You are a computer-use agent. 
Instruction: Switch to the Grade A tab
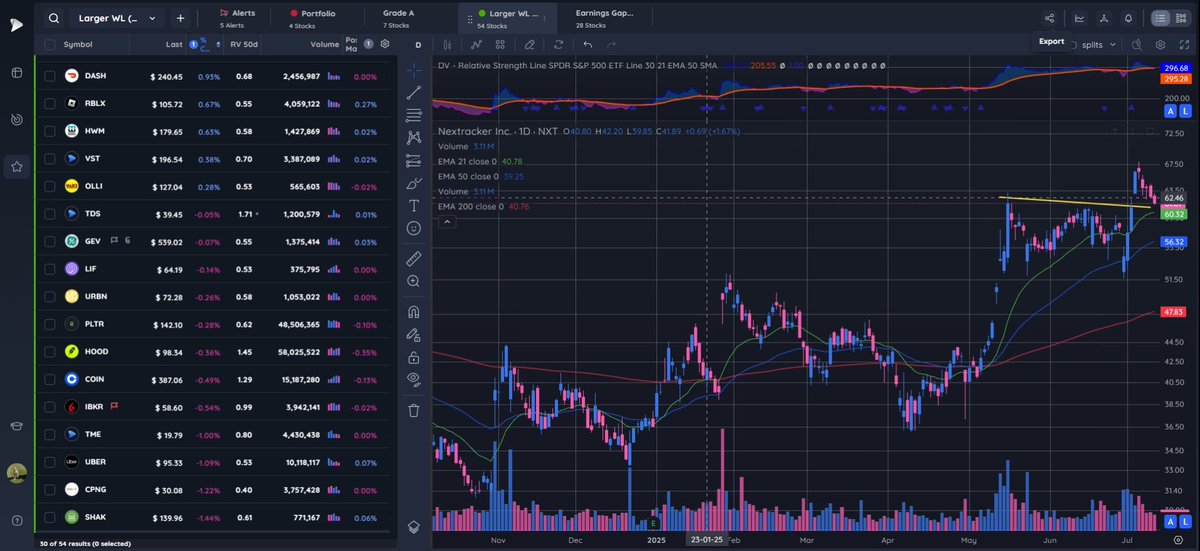coord(398,18)
